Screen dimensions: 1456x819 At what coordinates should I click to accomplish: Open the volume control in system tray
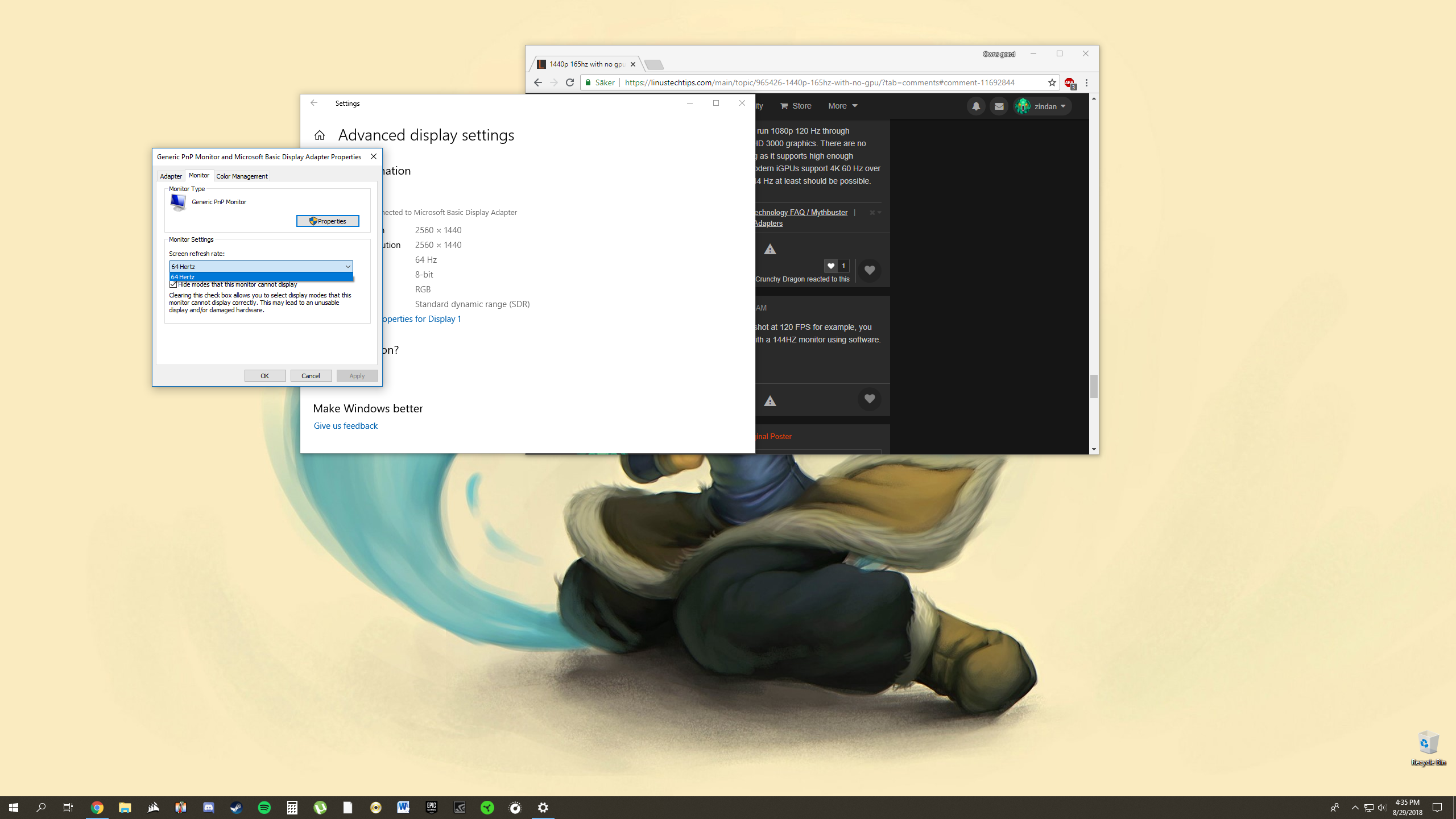(x=1382, y=808)
